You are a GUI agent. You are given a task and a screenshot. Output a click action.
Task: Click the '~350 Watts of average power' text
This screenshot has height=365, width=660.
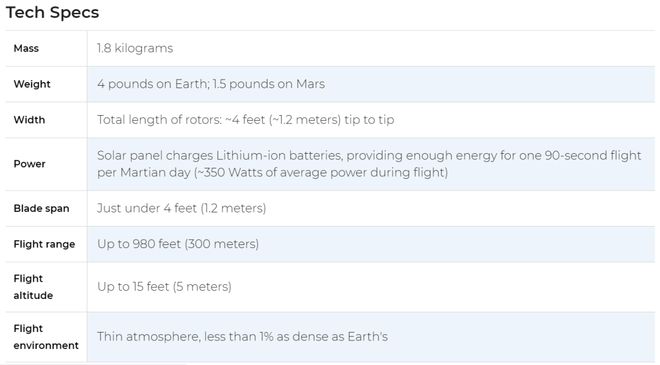pos(277,173)
